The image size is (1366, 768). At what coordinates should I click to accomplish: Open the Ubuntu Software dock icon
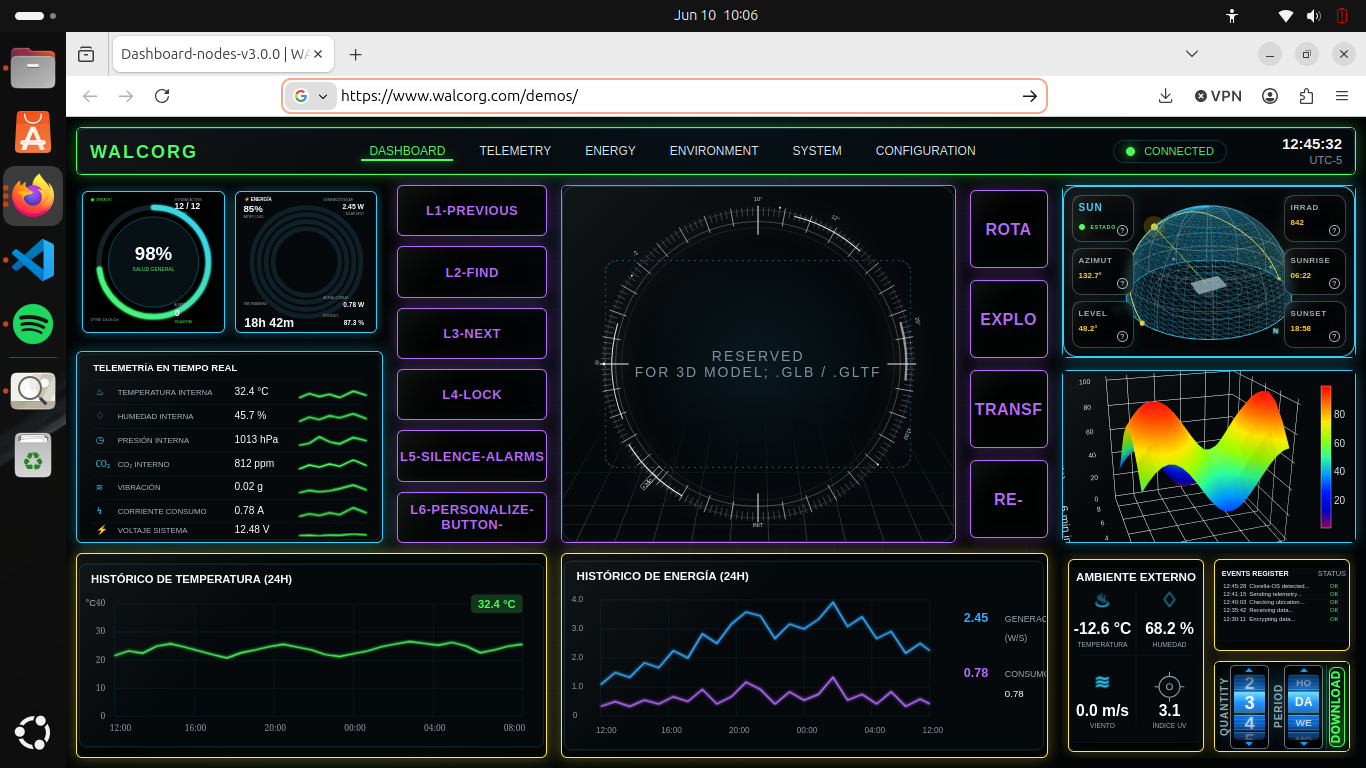click(33, 131)
